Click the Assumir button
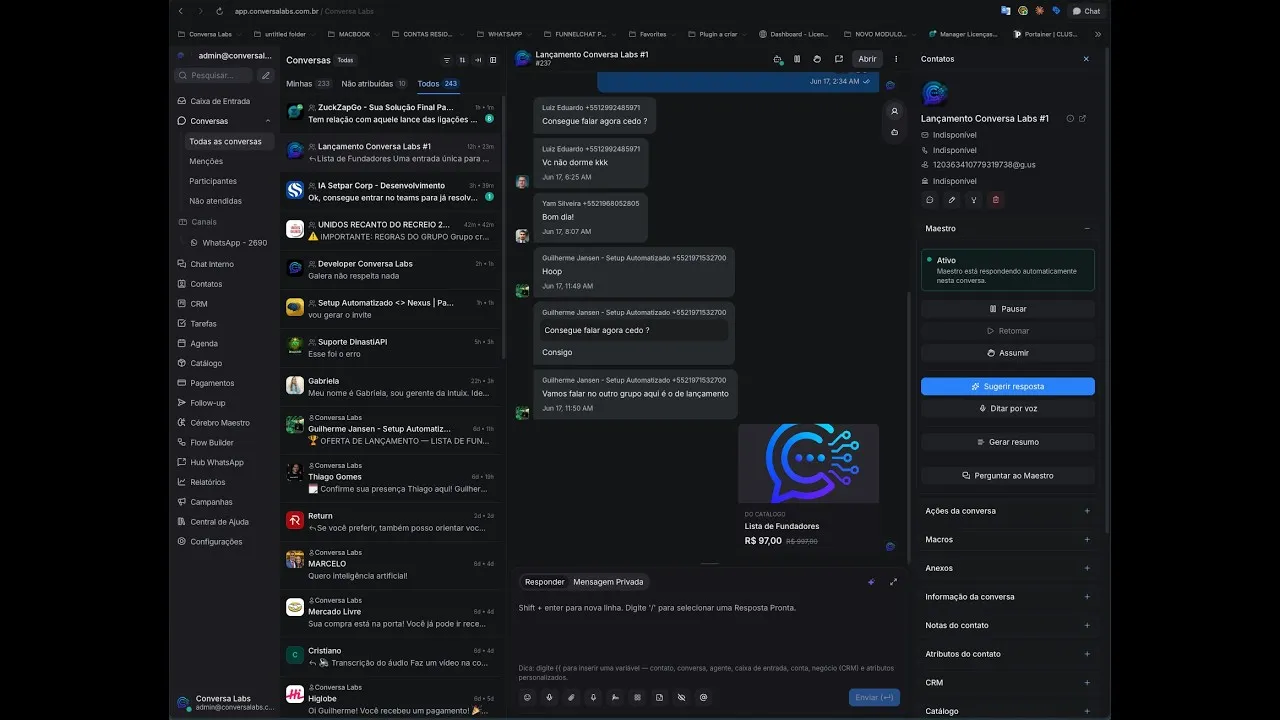The width and height of the screenshot is (1280, 720). [1008, 353]
